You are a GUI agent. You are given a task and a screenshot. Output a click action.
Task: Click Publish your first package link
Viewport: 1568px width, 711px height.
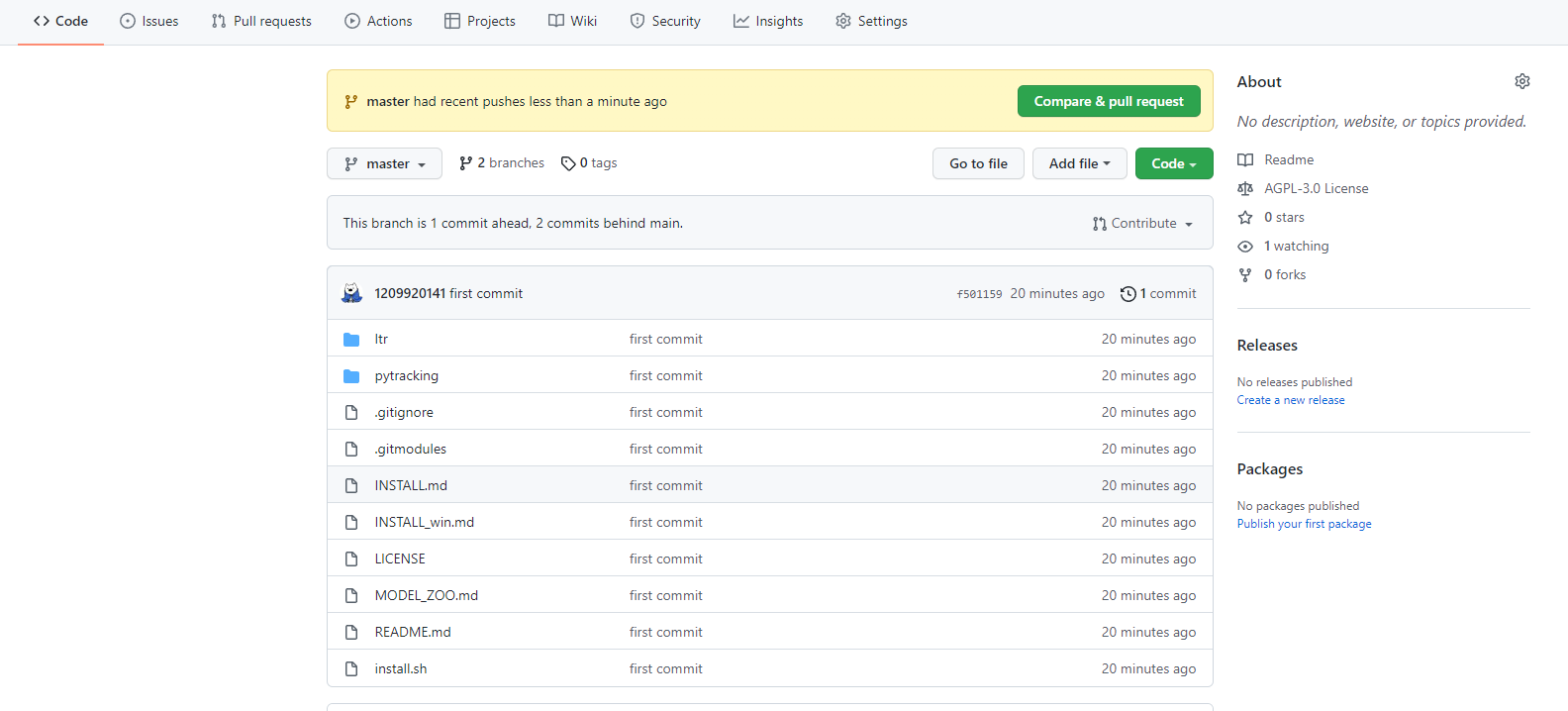point(1305,524)
